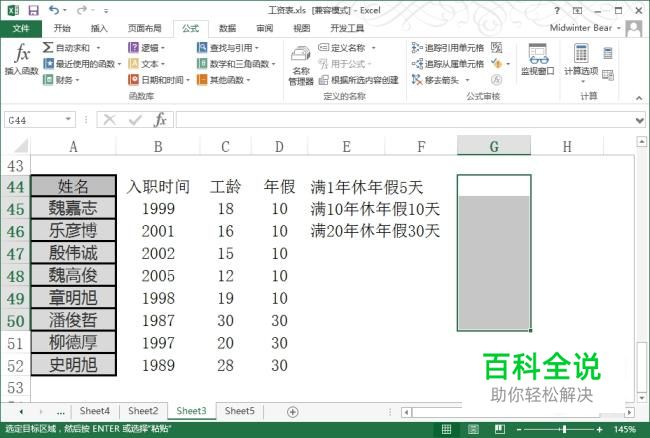650x438 pixels.
Task: Open Lookup & Reference (查找与引用) functions
Action: point(228,48)
